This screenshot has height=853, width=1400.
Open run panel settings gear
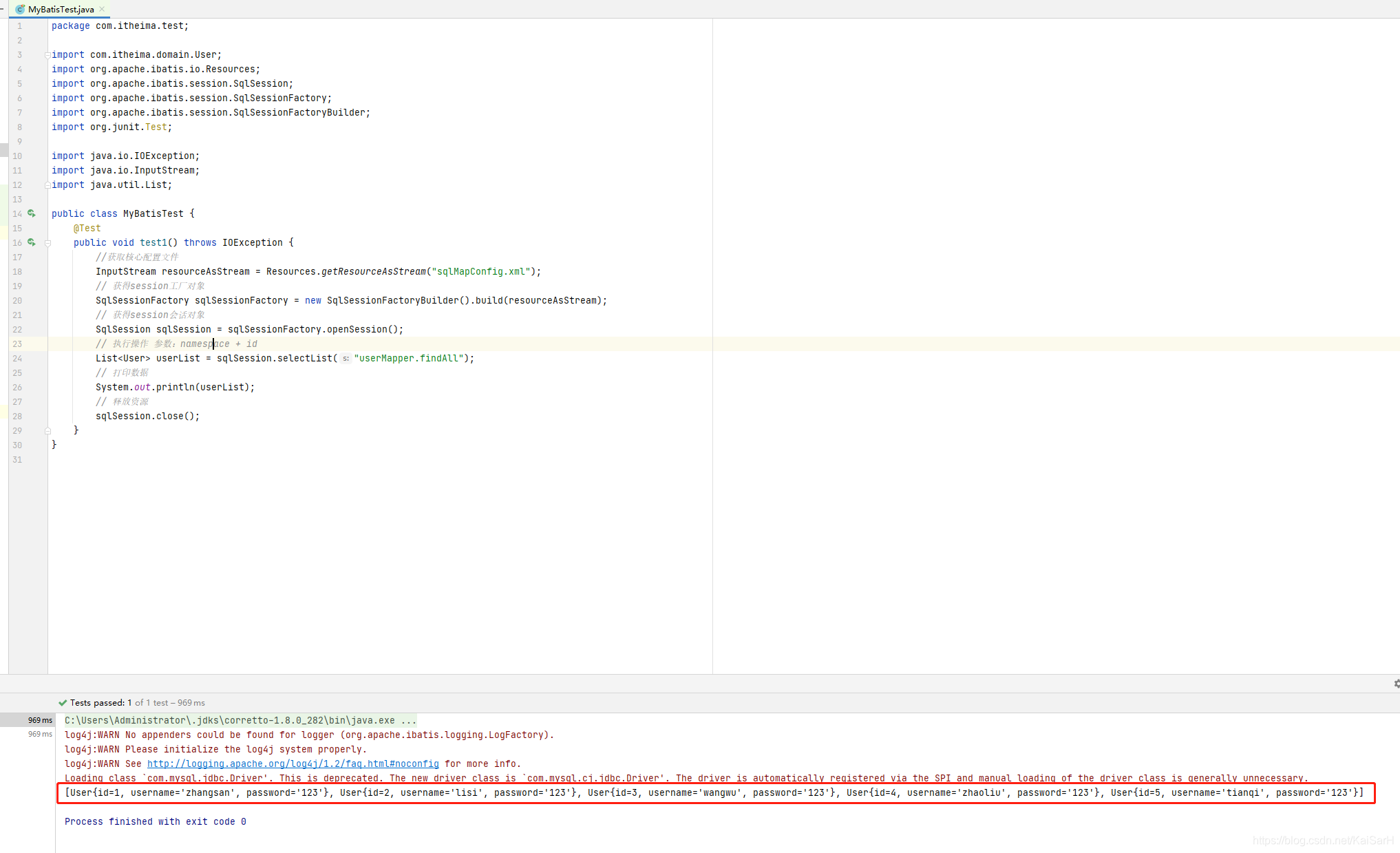[1396, 684]
